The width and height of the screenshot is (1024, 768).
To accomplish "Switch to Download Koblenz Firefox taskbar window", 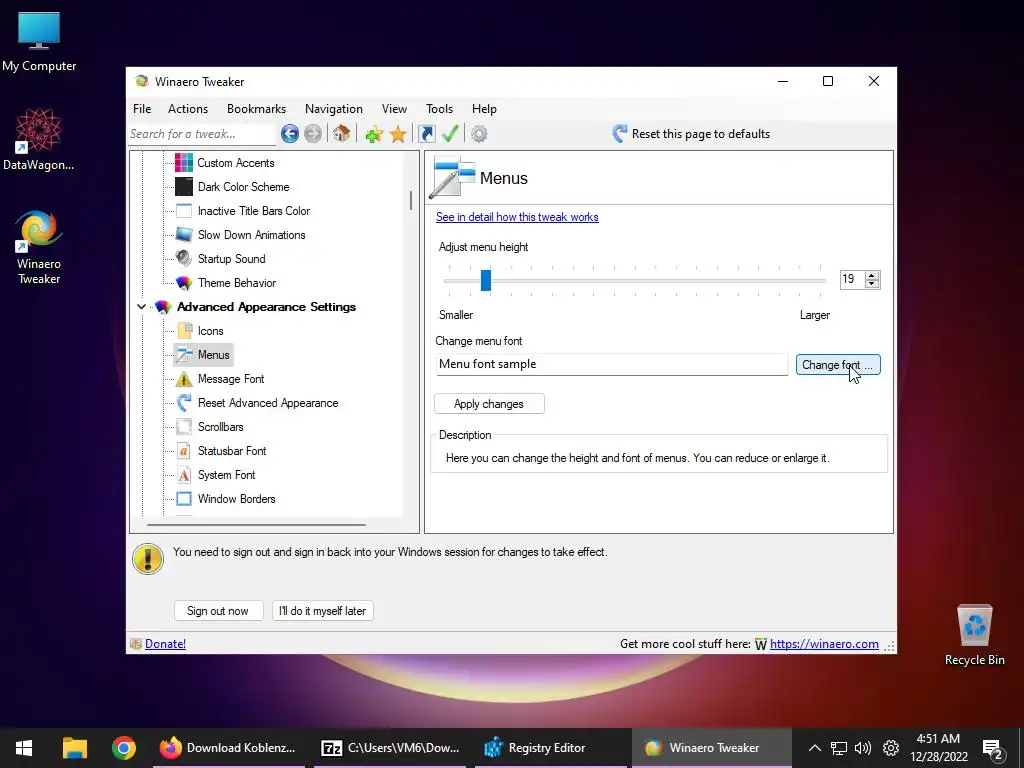I will tap(229, 748).
